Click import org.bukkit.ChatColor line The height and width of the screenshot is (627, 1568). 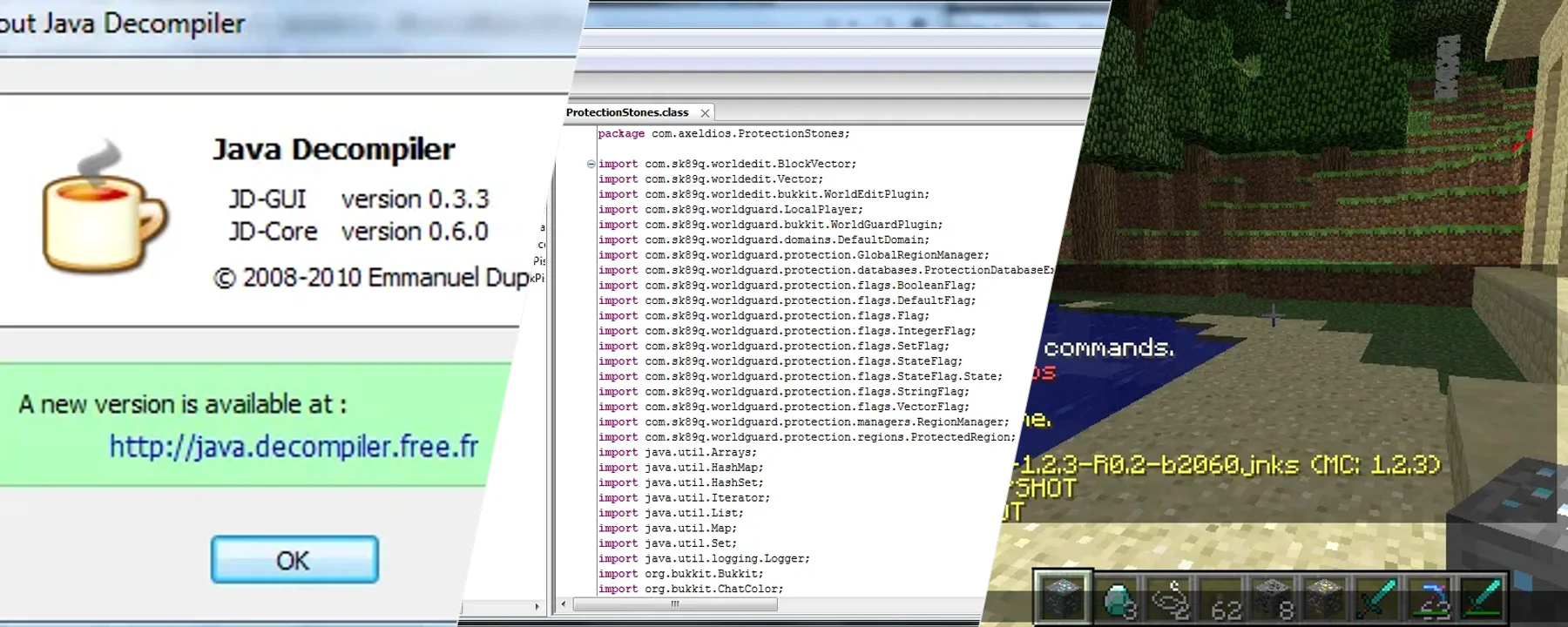(x=691, y=589)
